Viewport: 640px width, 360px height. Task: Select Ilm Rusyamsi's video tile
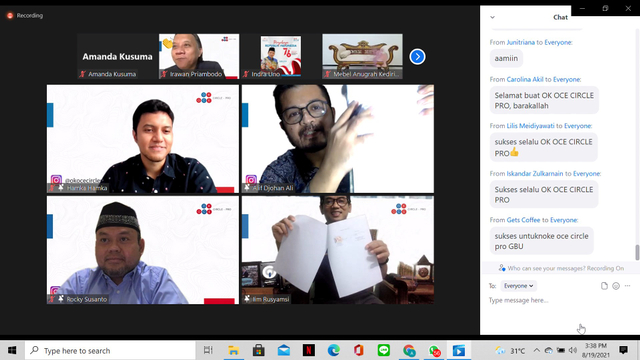[338, 250]
